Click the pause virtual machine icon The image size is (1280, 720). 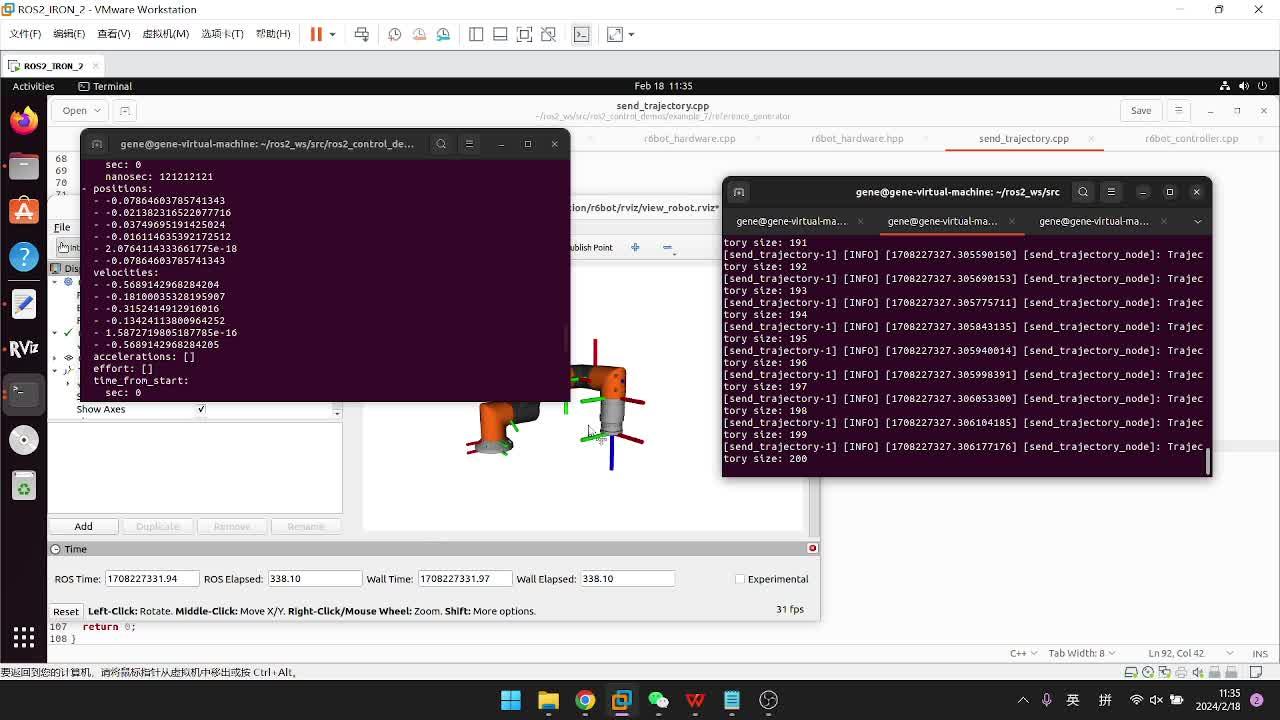tap(316, 34)
